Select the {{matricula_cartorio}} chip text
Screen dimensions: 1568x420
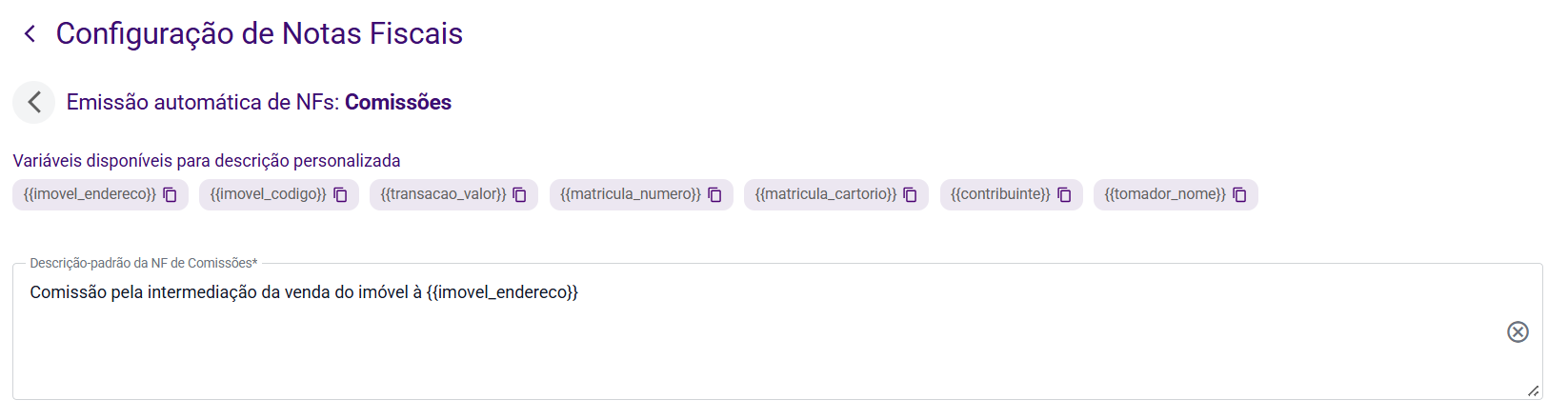[825, 194]
